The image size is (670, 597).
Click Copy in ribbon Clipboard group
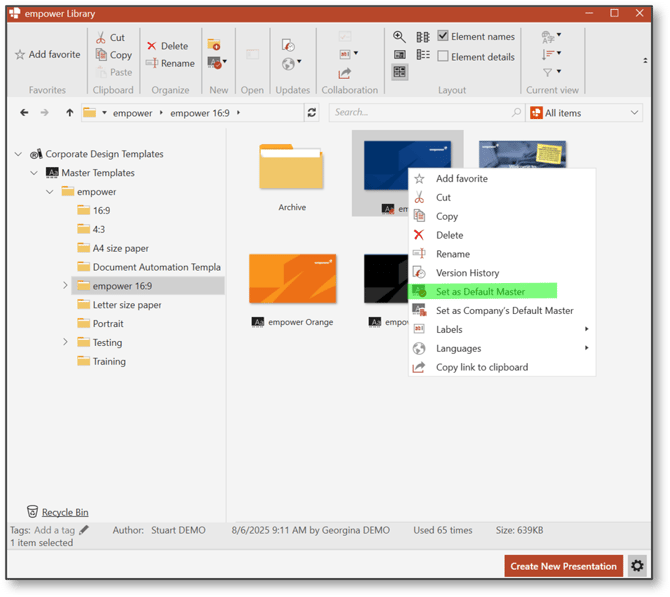(x=114, y=55)
